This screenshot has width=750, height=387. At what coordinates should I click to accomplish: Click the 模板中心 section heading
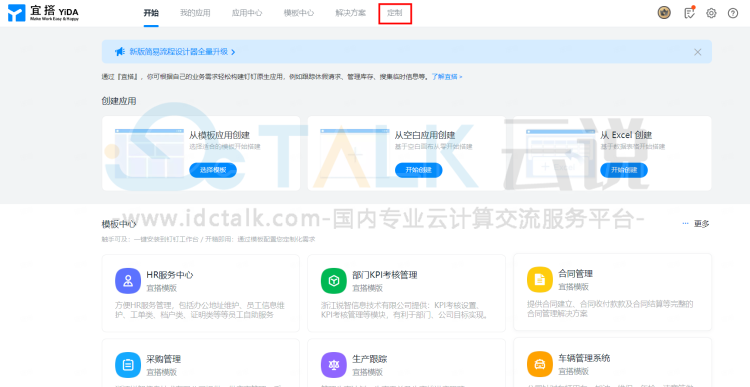pyautogui.click(x=119, y=224)
